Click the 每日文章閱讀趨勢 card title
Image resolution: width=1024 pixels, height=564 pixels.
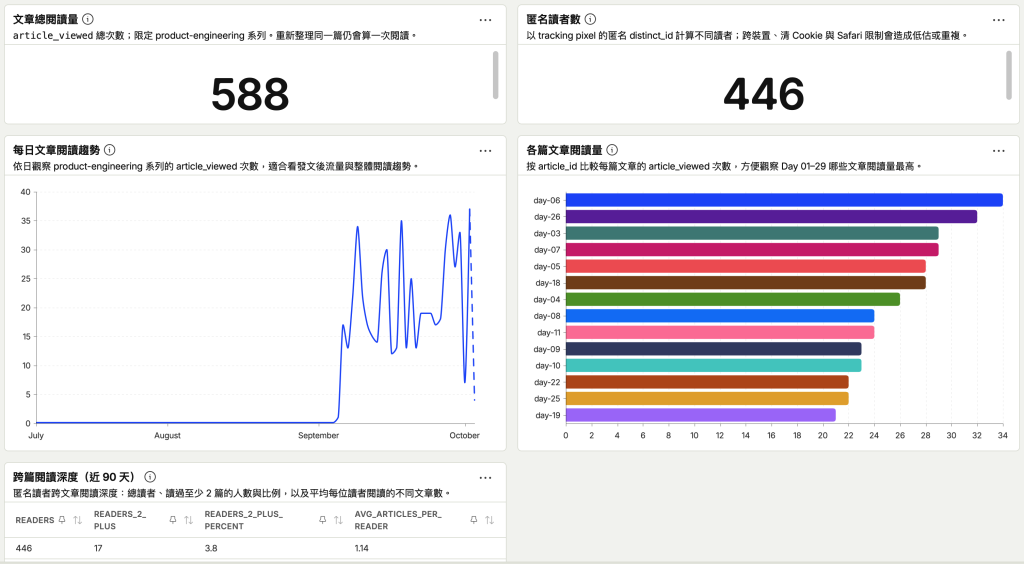[x=57, y=150]
